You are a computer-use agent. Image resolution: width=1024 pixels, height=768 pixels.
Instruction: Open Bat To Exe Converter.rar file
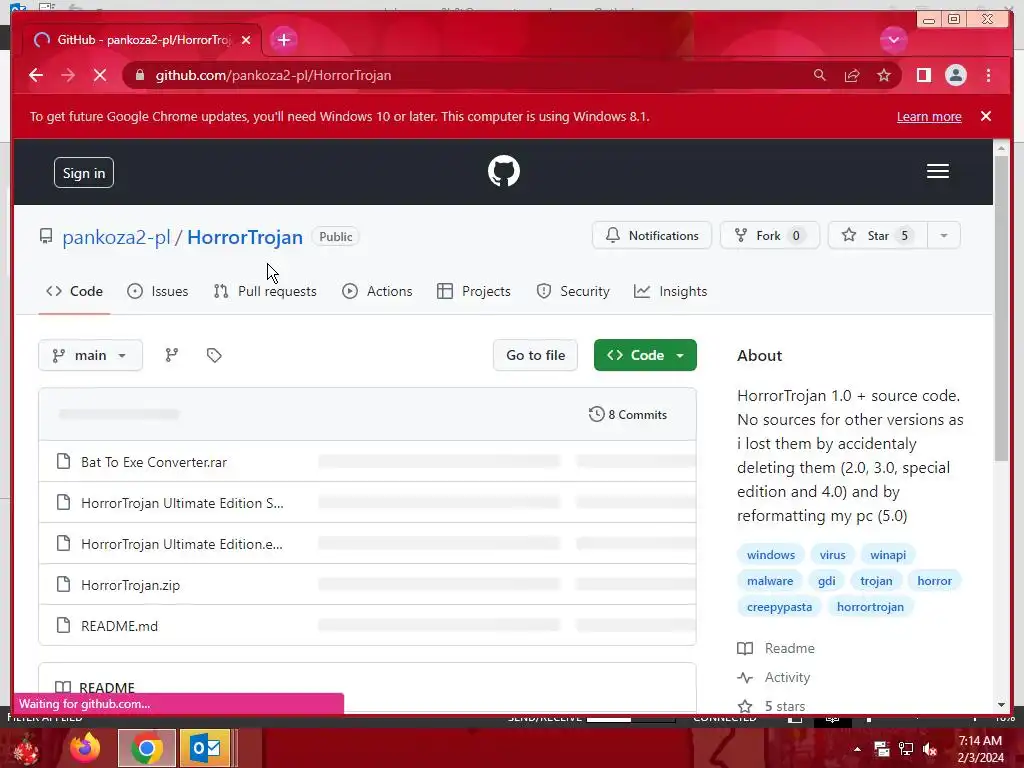pos(154,462)
